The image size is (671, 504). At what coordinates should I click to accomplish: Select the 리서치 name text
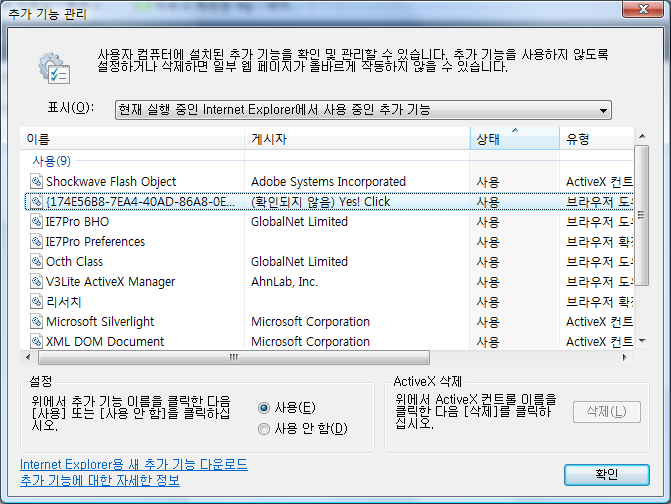click(63, 302)
